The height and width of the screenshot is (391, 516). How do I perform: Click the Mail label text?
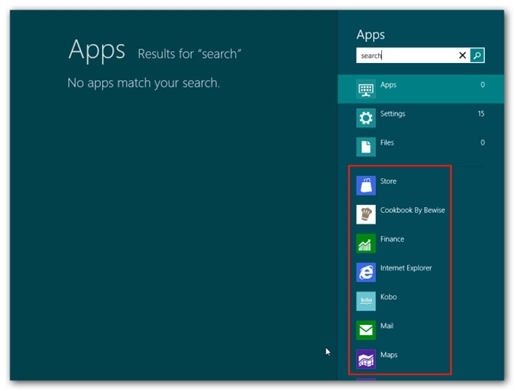pyautogui.click(x=387, y=326)
